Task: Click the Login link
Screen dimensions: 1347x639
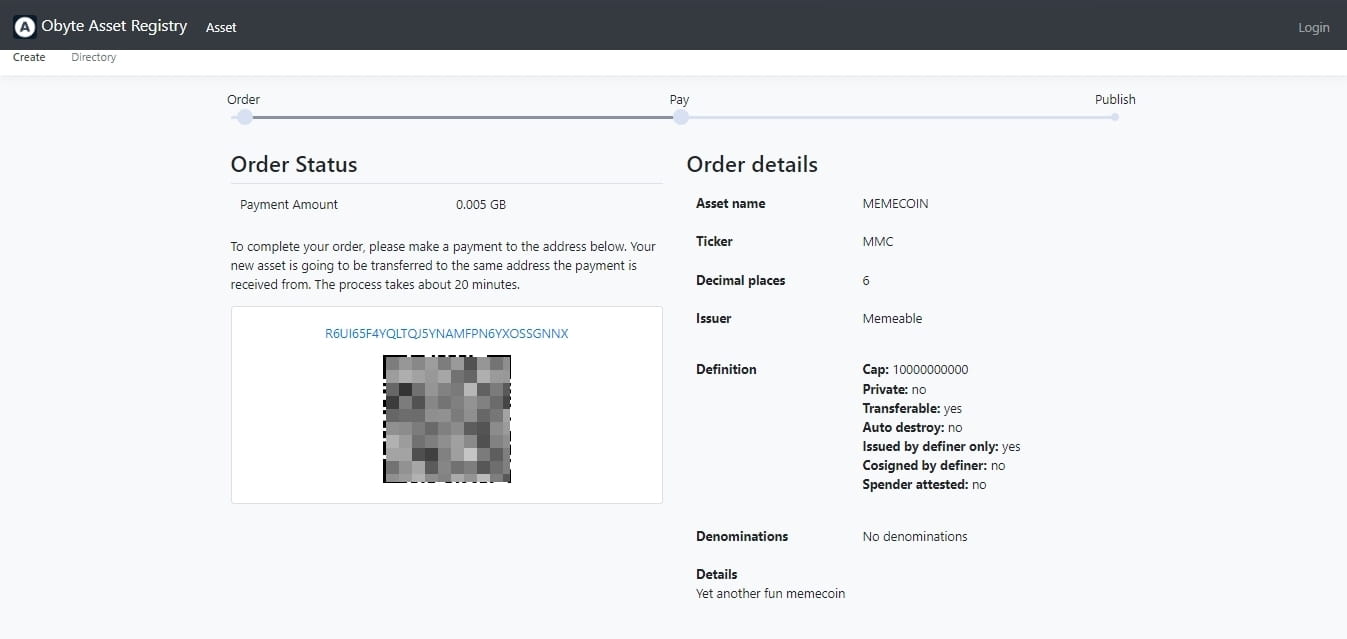Action: tap(1313, 27)
